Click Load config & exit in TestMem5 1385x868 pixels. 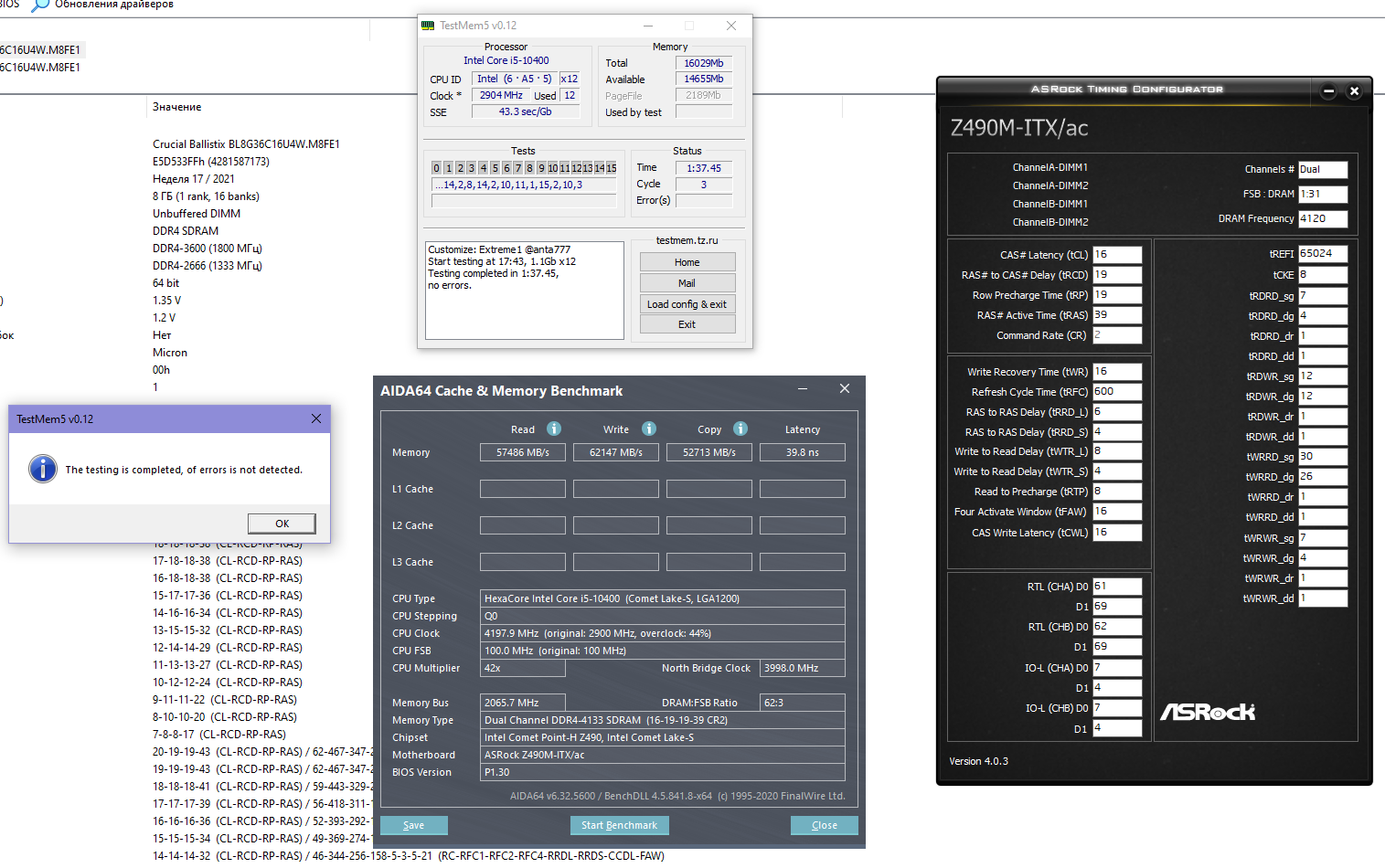tap(687, 304)
